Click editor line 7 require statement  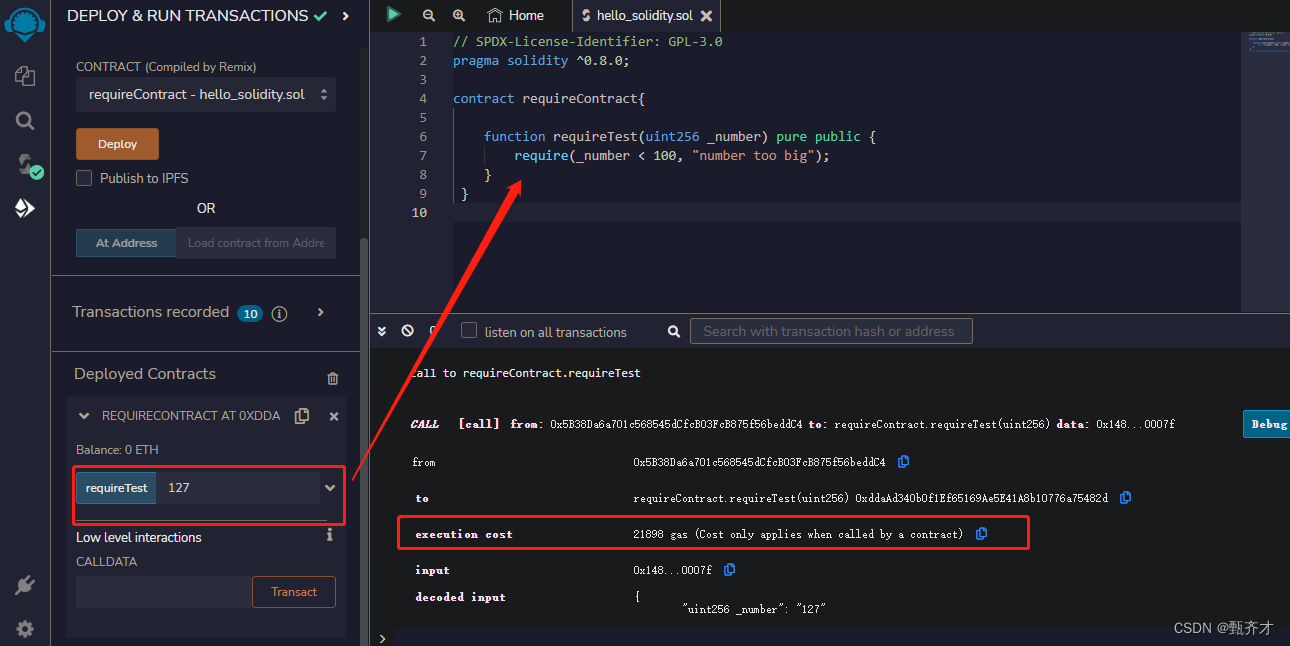pos(672,156)
